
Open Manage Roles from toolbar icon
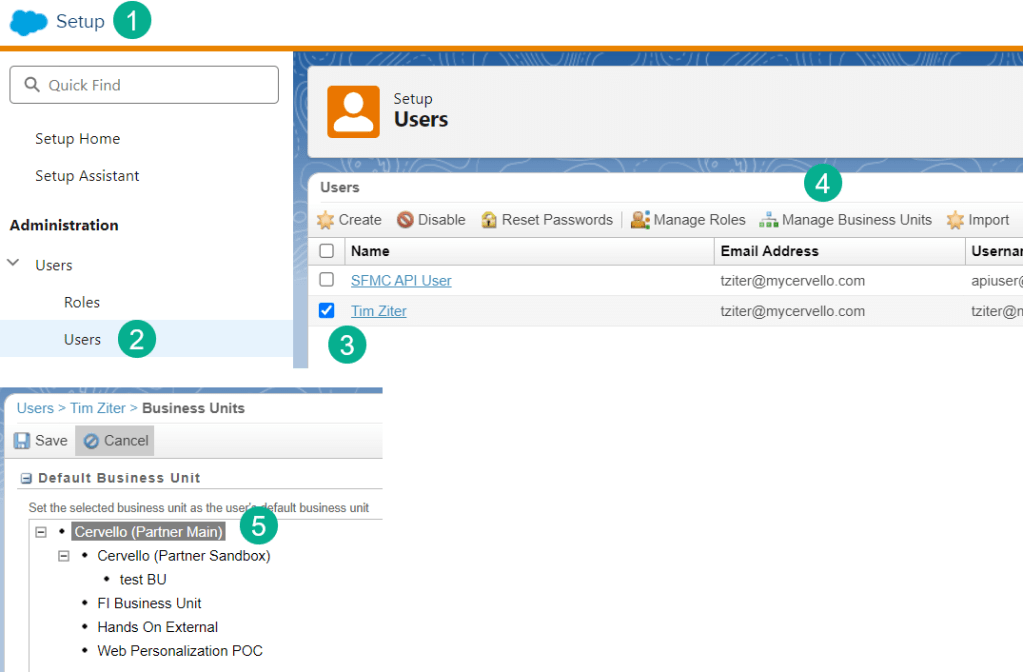coord(640,220)
